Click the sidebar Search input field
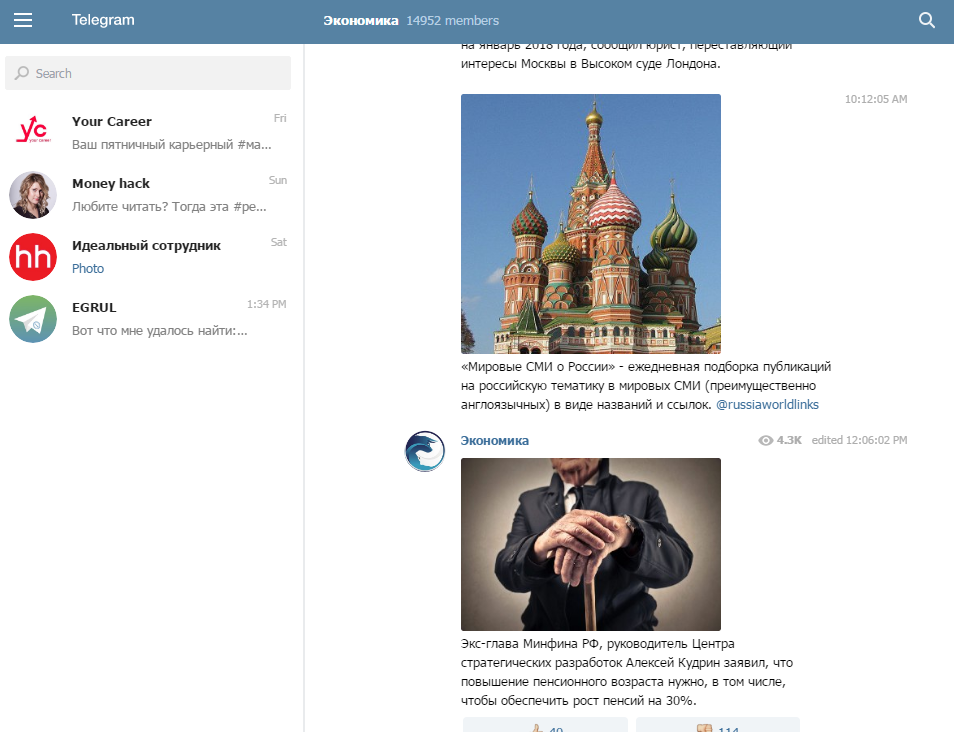The height and width of the screenshot is (732, 954). pyautogui.click(x=148, y=73)
